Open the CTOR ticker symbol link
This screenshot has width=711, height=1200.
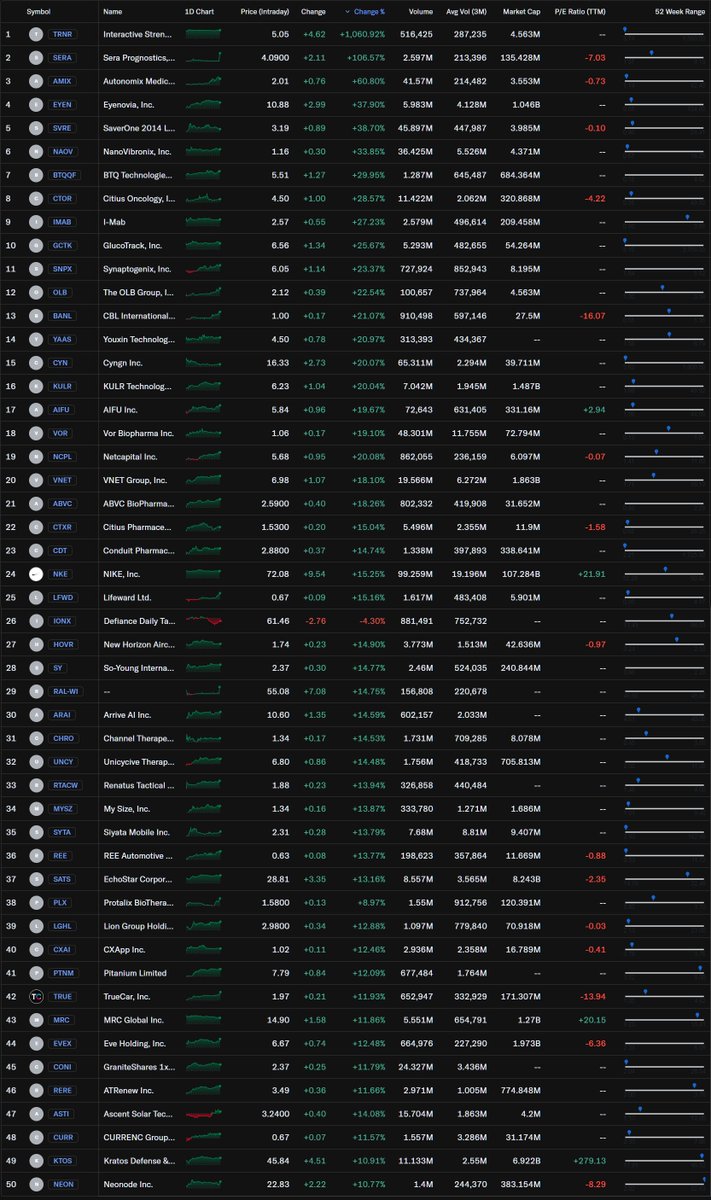click(x=62, y=198)
